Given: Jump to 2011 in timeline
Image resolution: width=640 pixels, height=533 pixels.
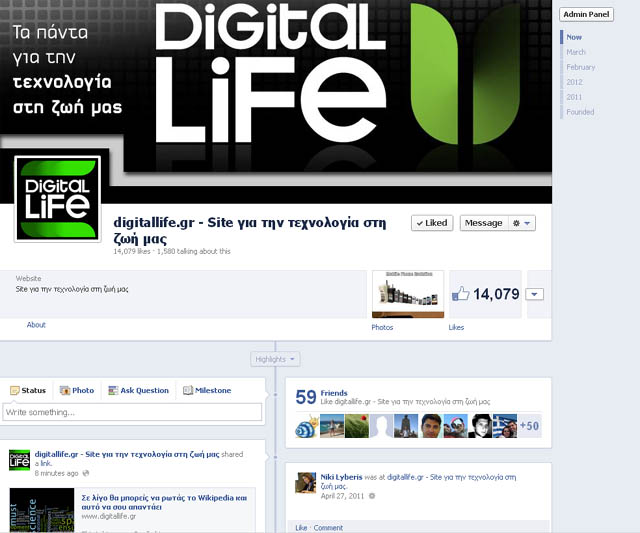Looking at the screenshot, I should tap(574, 97).
